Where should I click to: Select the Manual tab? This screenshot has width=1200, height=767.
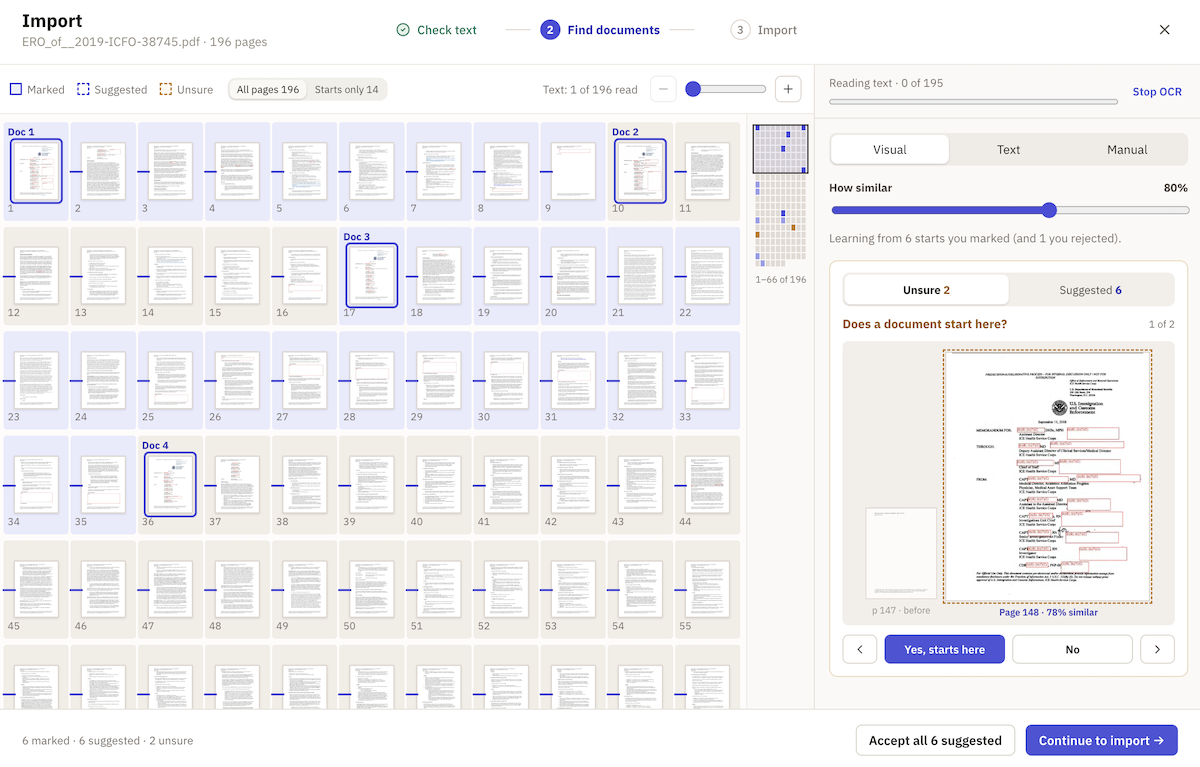tap(1127, 149)
